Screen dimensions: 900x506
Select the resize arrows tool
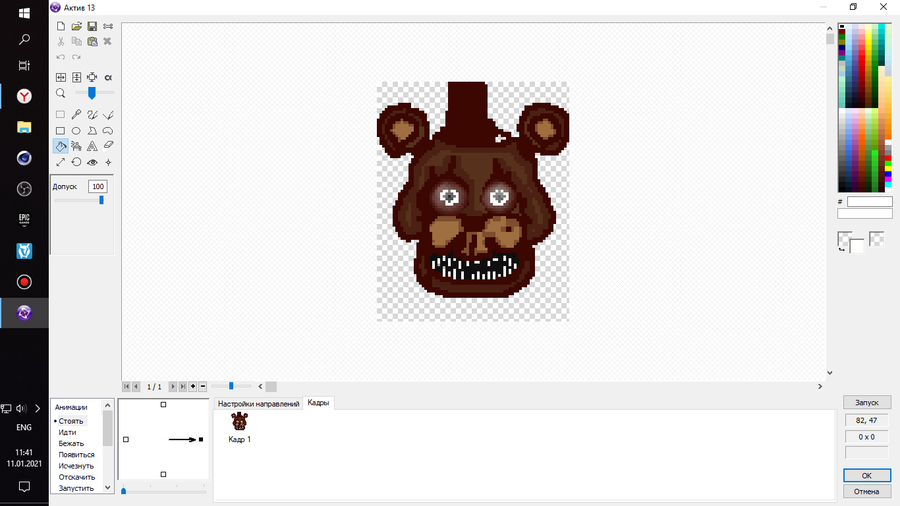[60, 162]
